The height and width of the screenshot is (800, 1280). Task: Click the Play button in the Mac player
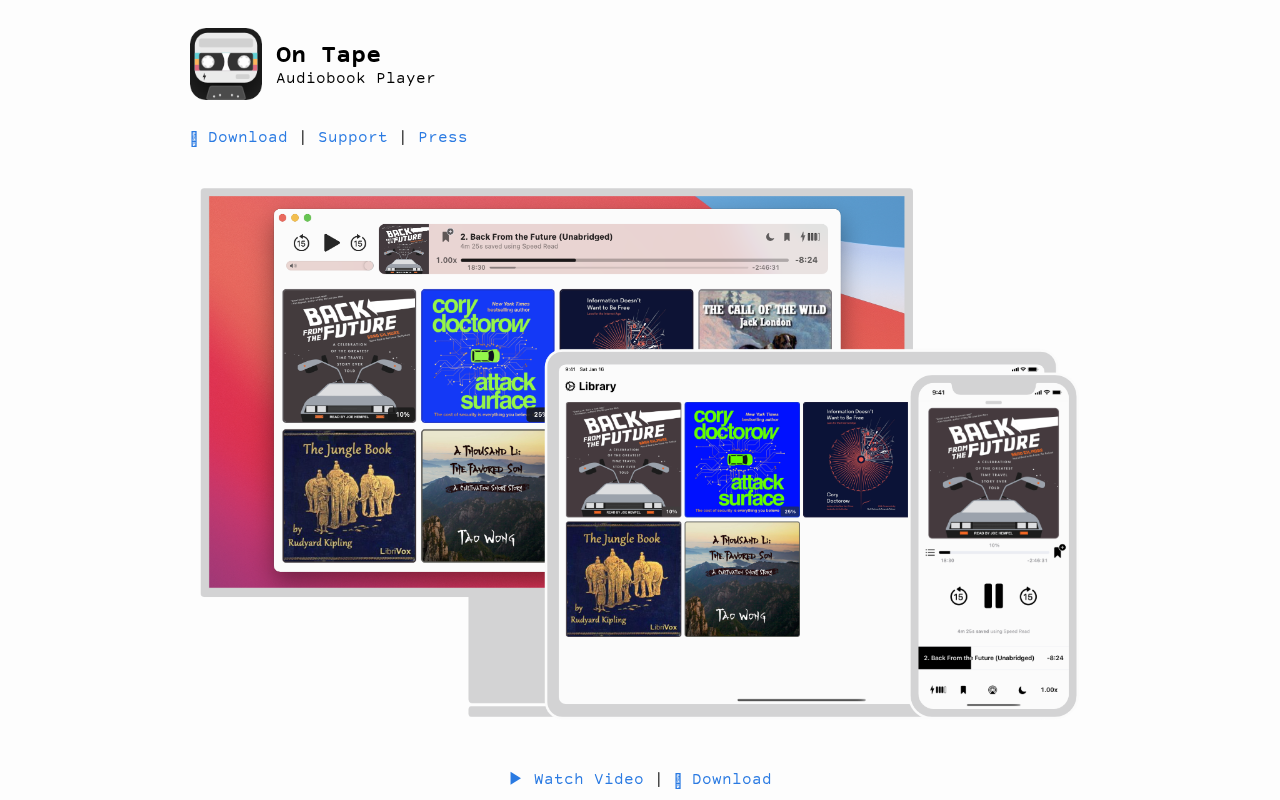coord(331,243)
